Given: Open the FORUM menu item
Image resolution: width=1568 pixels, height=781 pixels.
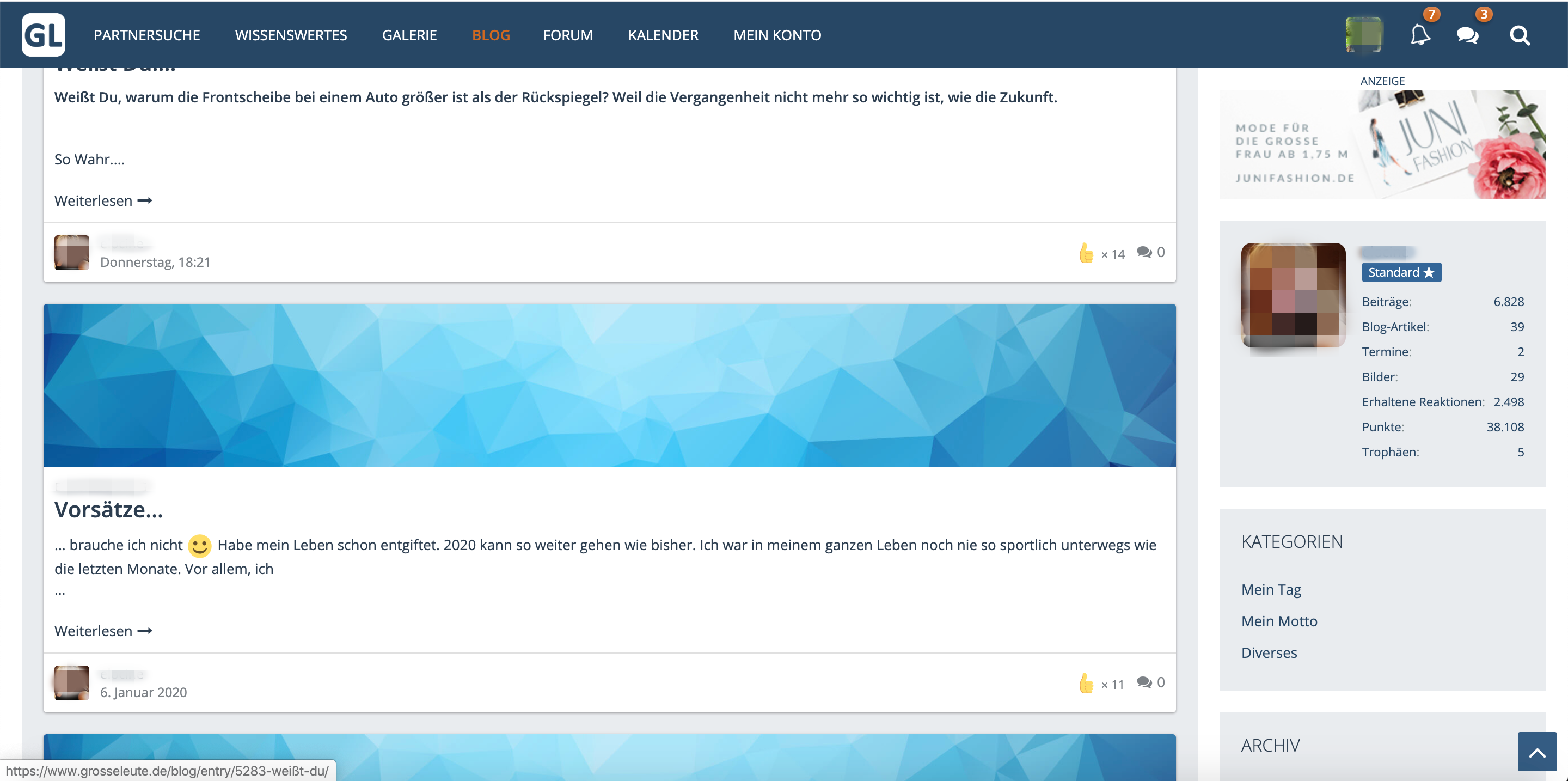Looking at the screenshot, I should pyautogui.click(x=568, y=35).
